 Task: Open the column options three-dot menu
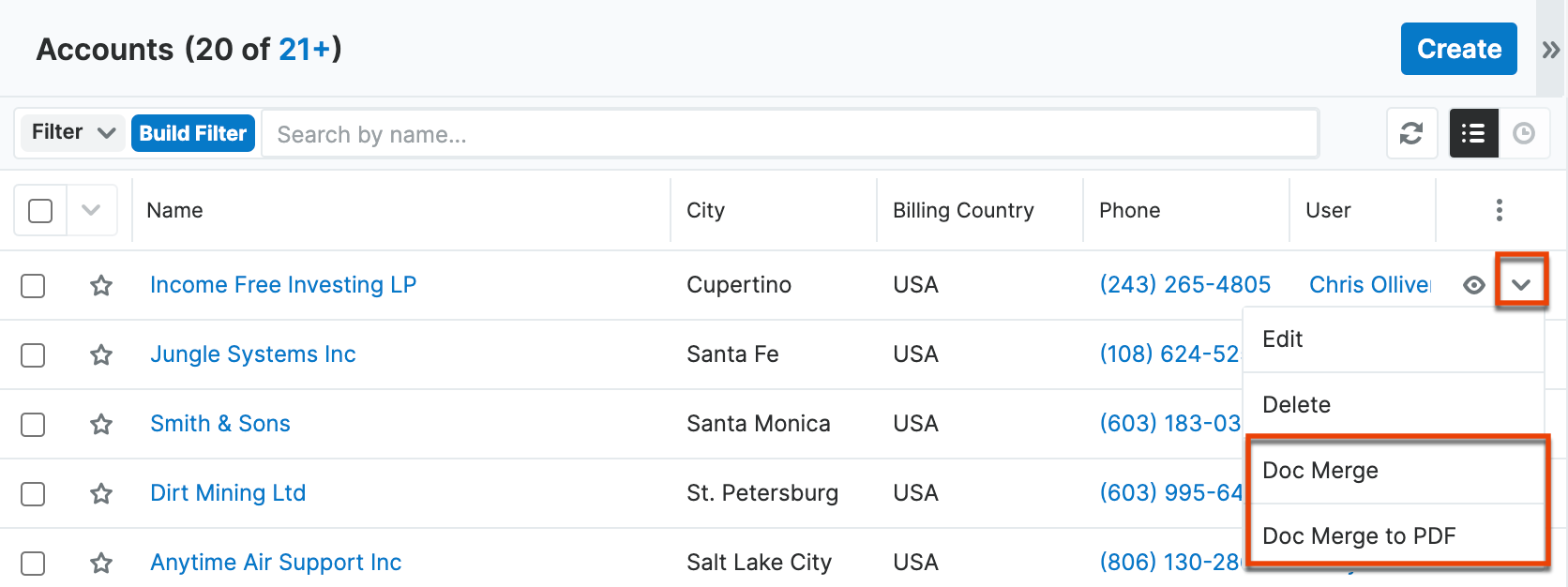pyautogui.click(x=1499, y=210)
